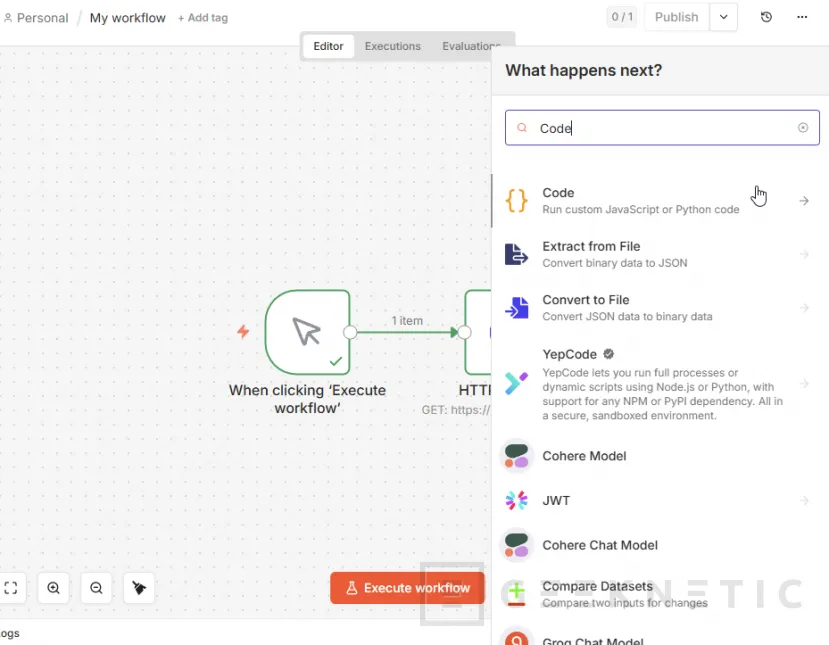The width and height of the screenshot is (829, 645).
Task: Click the zoom out magnifier icon
Action: (x=96, y=588)
